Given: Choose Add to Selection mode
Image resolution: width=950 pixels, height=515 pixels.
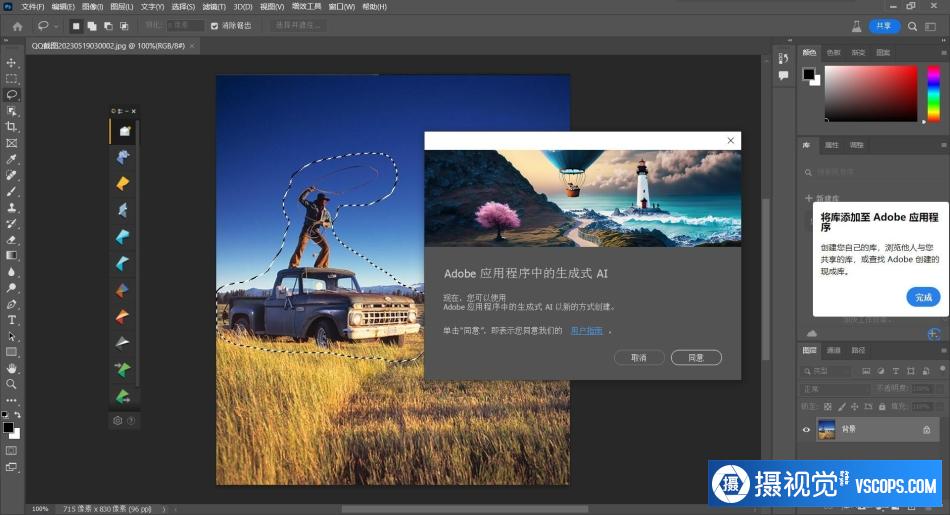Looking at the screenshot, I should [x=92, y=26].
